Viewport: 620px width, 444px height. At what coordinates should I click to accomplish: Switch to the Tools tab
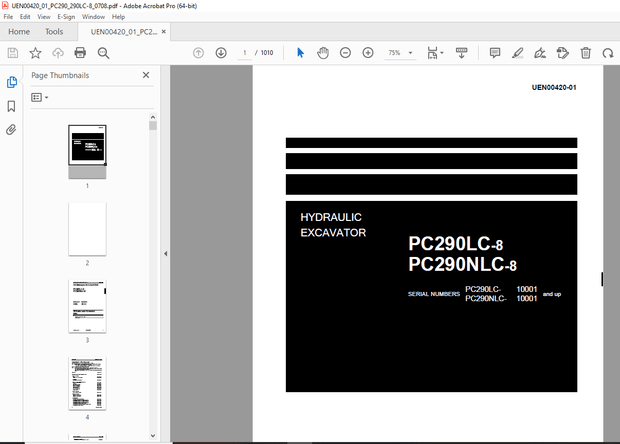54,32
